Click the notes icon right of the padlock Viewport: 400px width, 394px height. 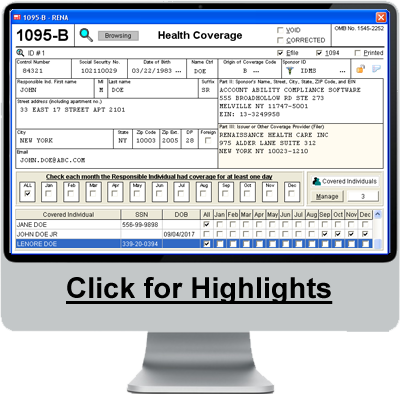tap(376, 69)
